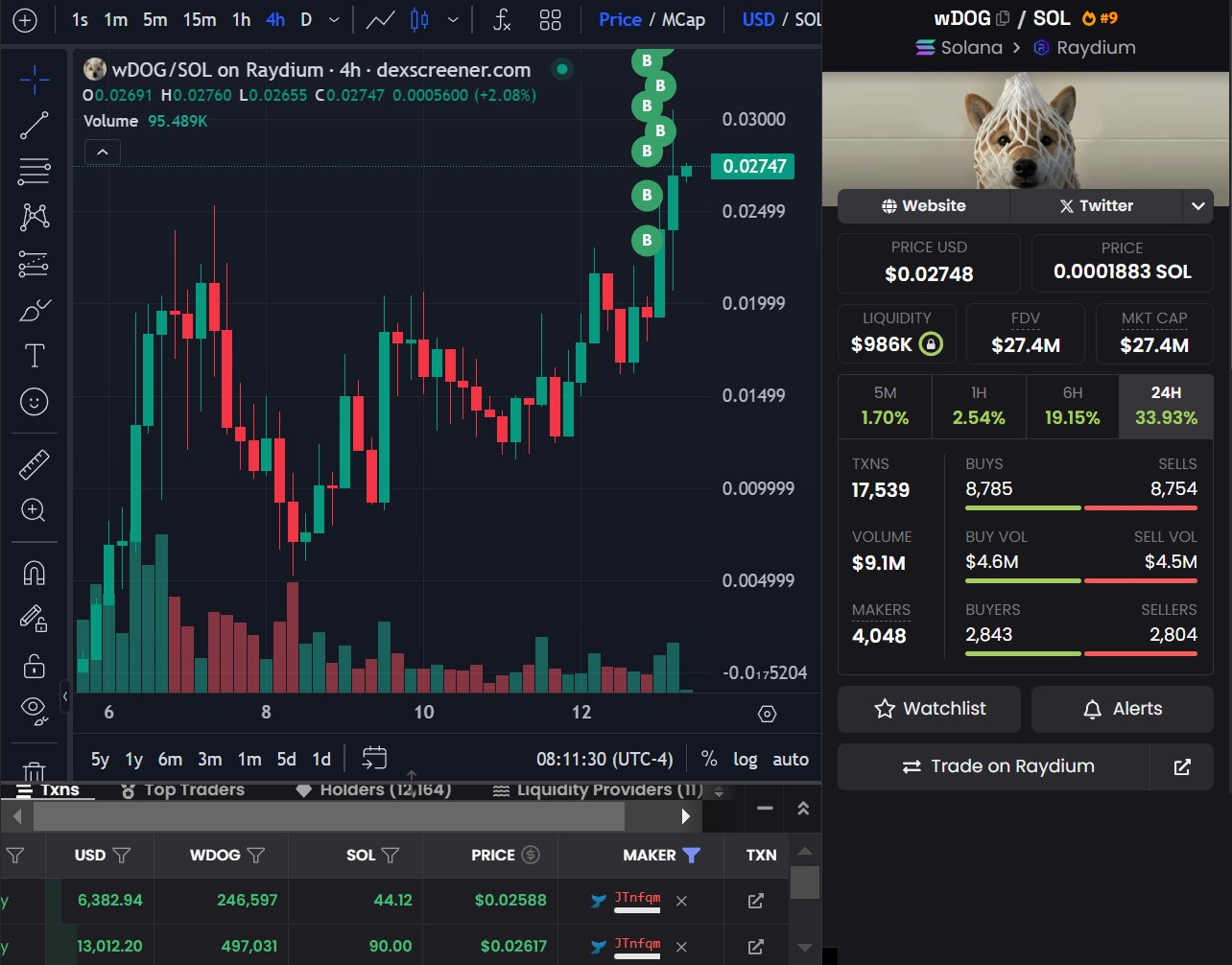Add wDOG to Watchlist
The height and width of the screenshot is (965, 1232).
[x=930, y=709]
